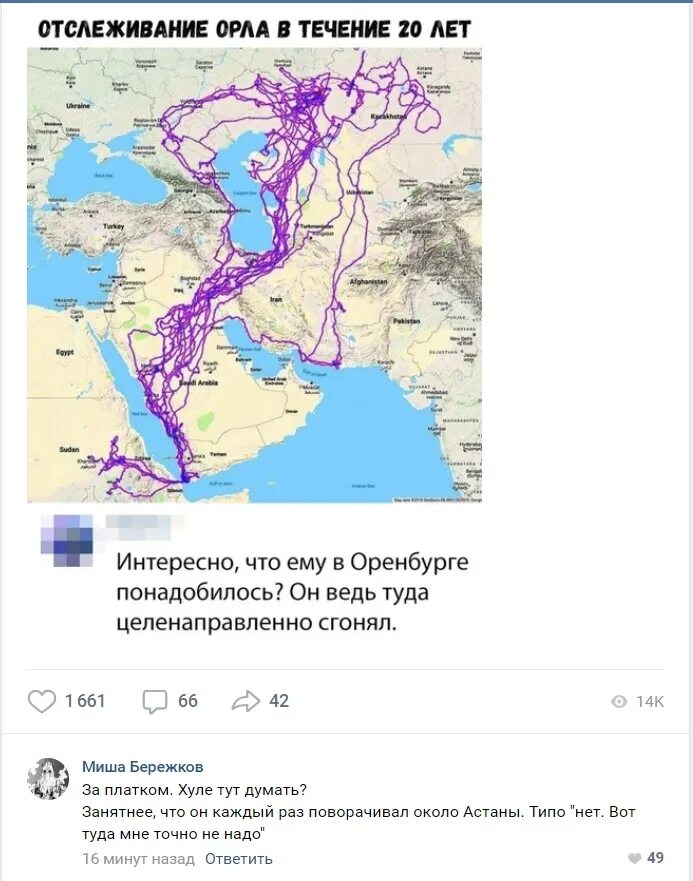
Task: Open Миша Бережков's profile name link
Action: [143, 766]
